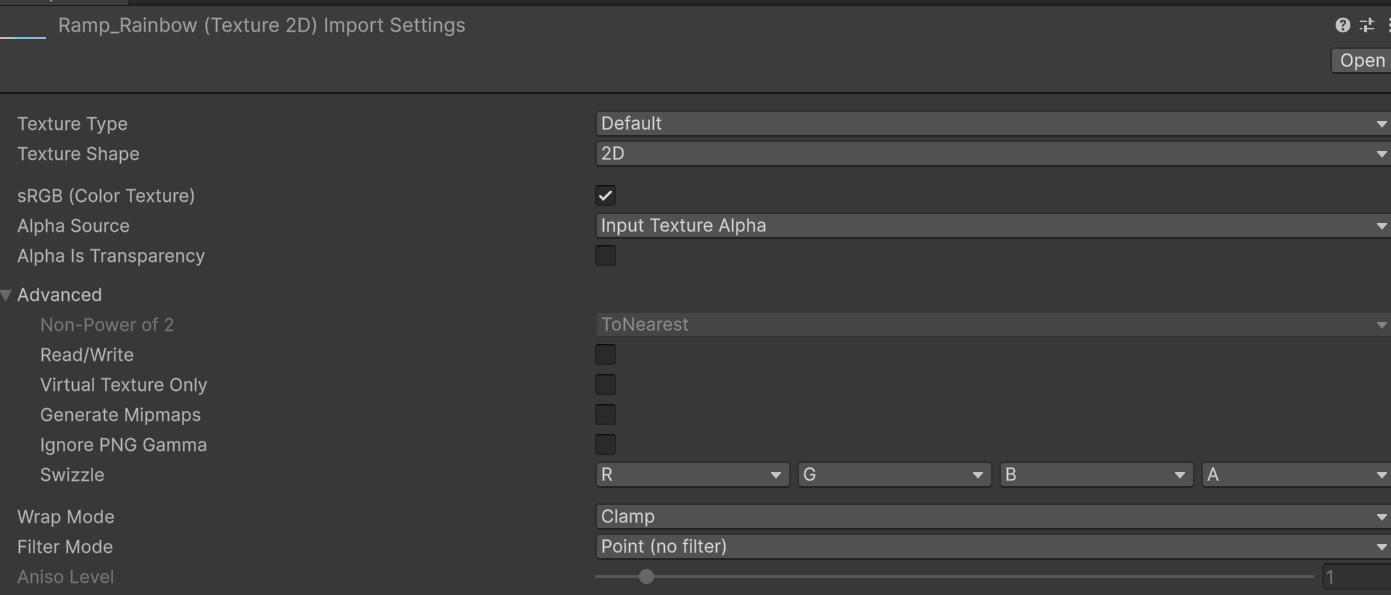The image size is (1391, 595).
Task: Enable the Read/Write checkbox
Action: (x=605, y=355)
